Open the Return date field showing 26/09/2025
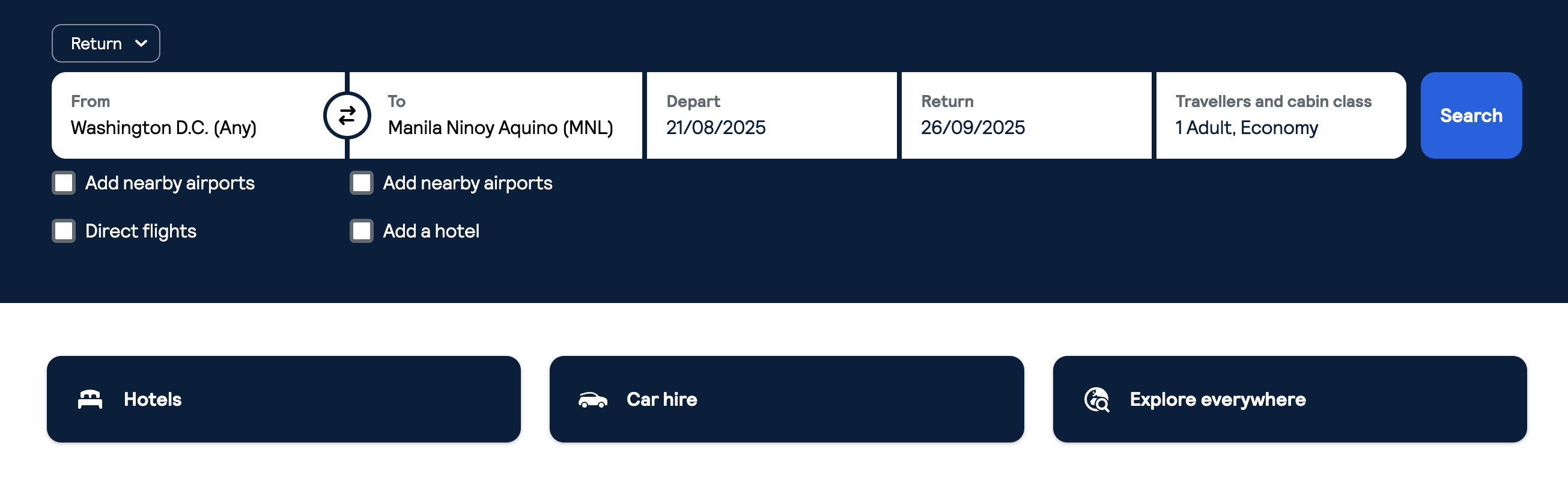This screenshot has width=1568, height=493. 1026,115
